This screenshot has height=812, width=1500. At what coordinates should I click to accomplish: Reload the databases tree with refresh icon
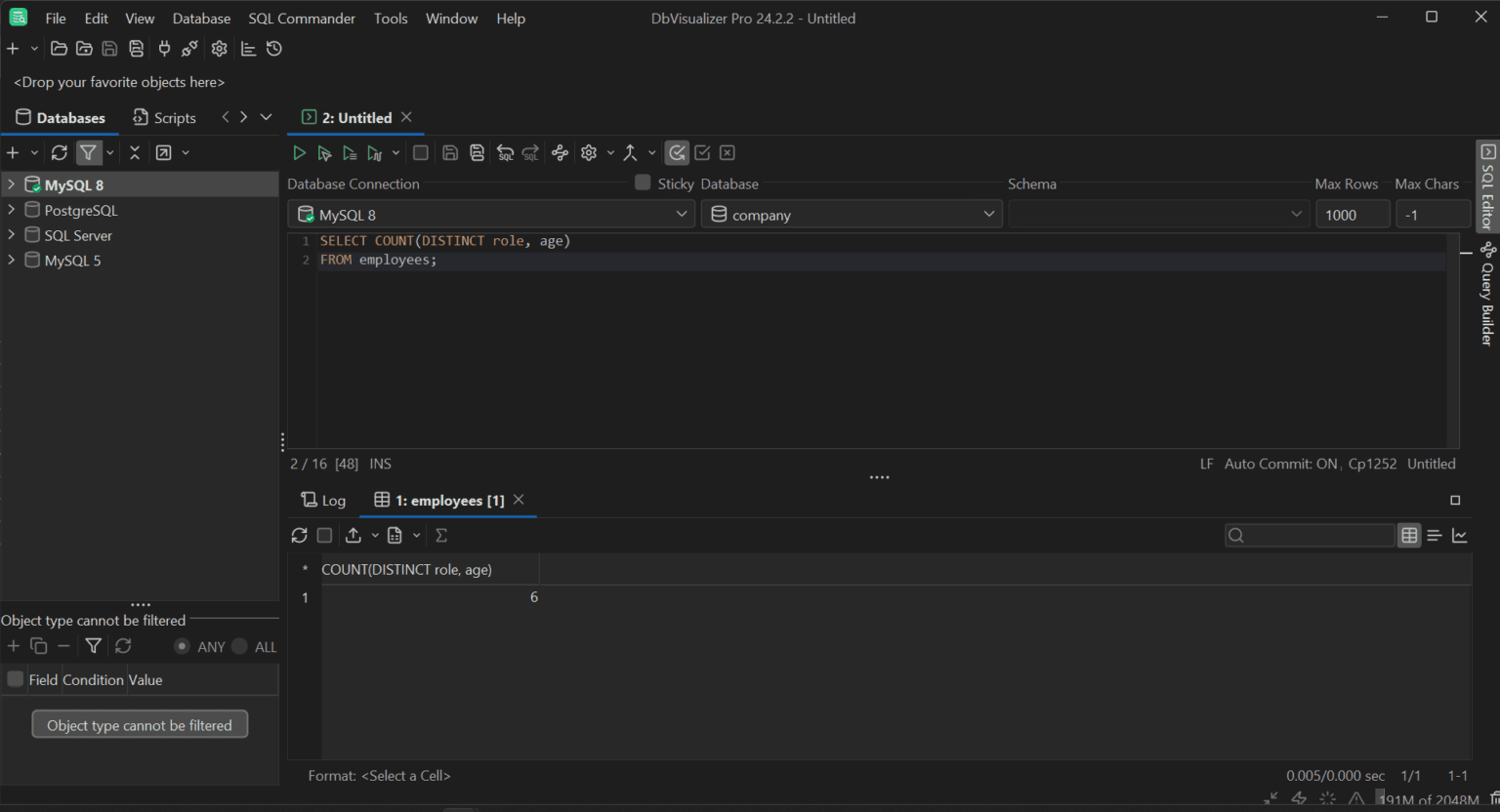click(x=60, y=153)
